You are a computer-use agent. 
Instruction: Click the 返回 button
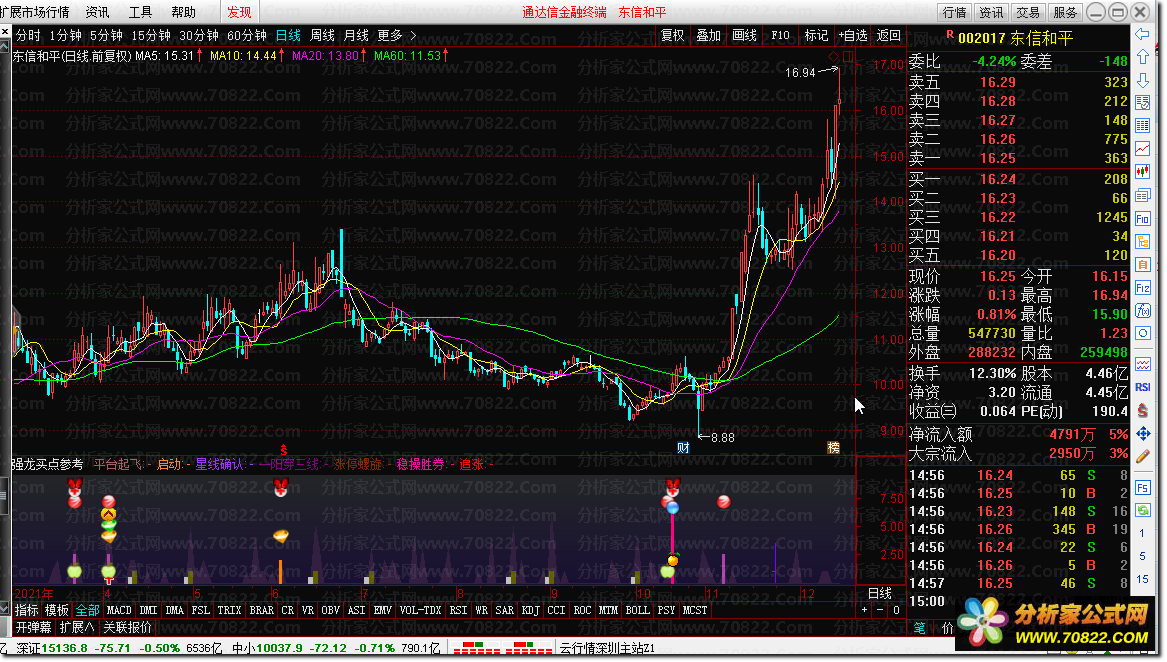point(889,35)
